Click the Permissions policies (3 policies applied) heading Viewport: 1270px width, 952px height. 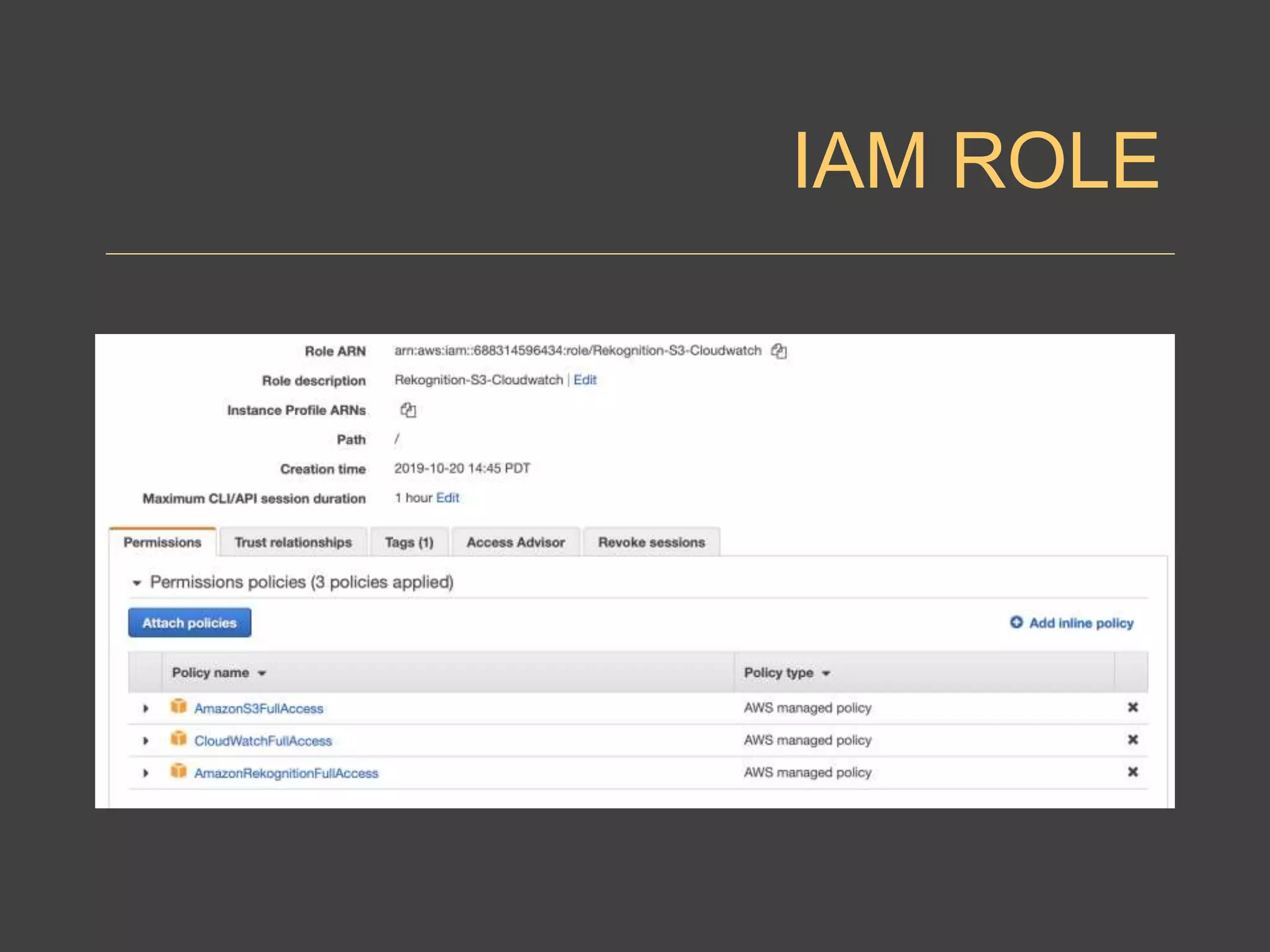(301, 582)
